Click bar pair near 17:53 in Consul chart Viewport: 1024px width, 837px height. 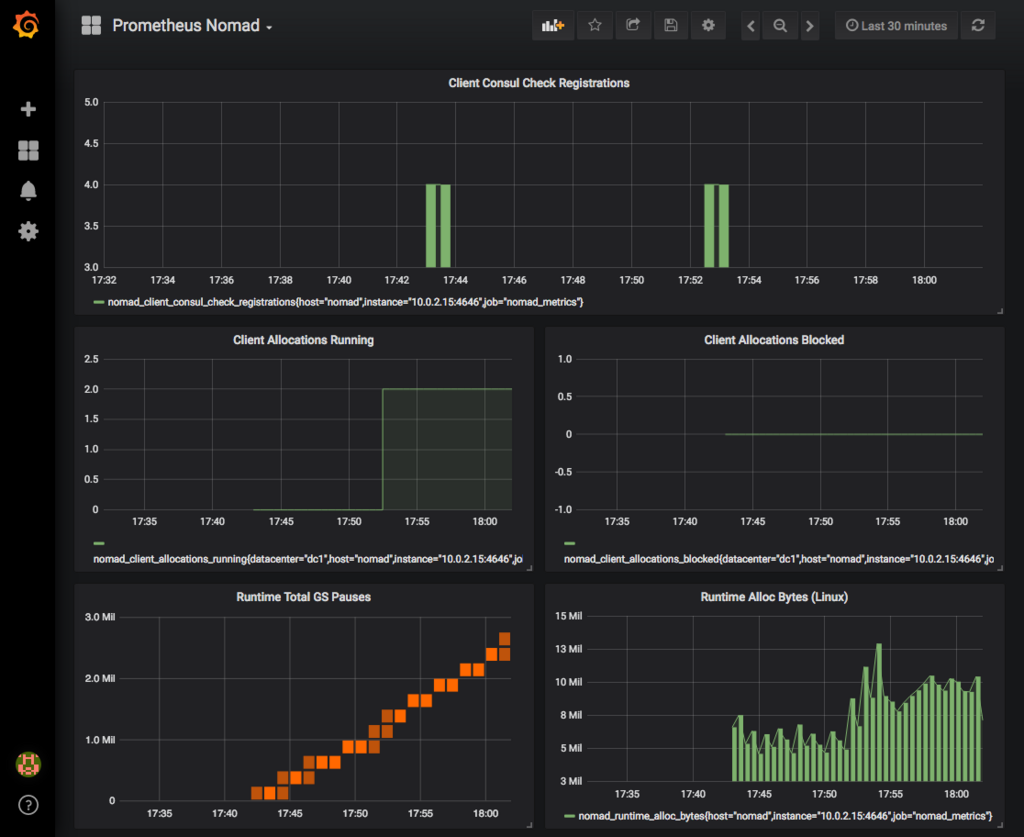pos(716,226)
